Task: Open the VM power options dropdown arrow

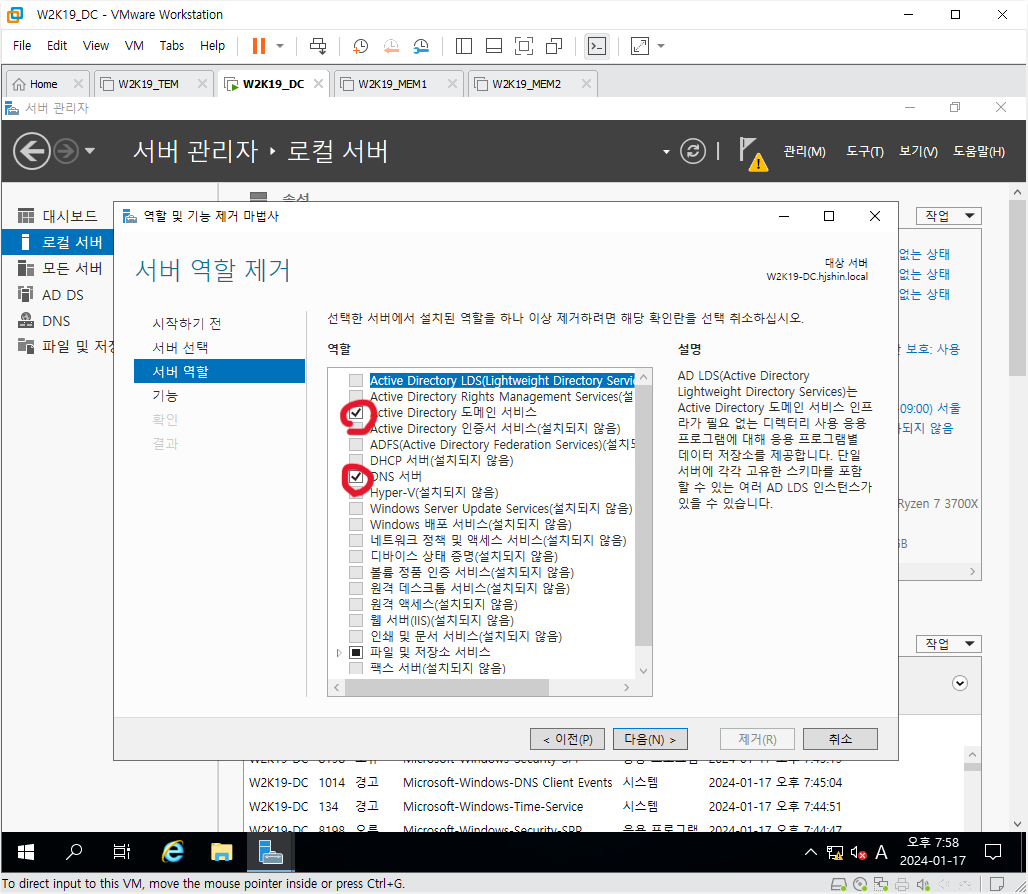Action: pyautogui.click(x=280, y=46)
